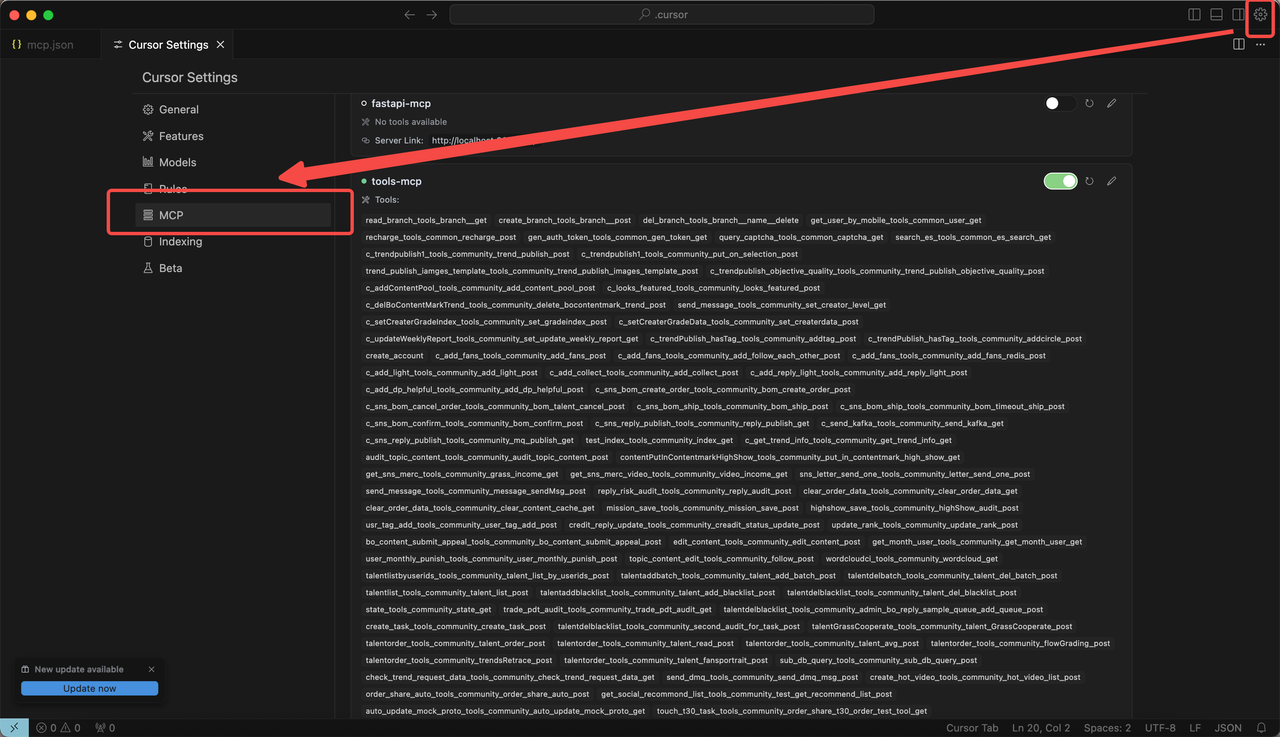Viewport: 1280px width, 737px height.
Task: Edit the fastapi-mcp server with pencil
Action: [1112, 103]
